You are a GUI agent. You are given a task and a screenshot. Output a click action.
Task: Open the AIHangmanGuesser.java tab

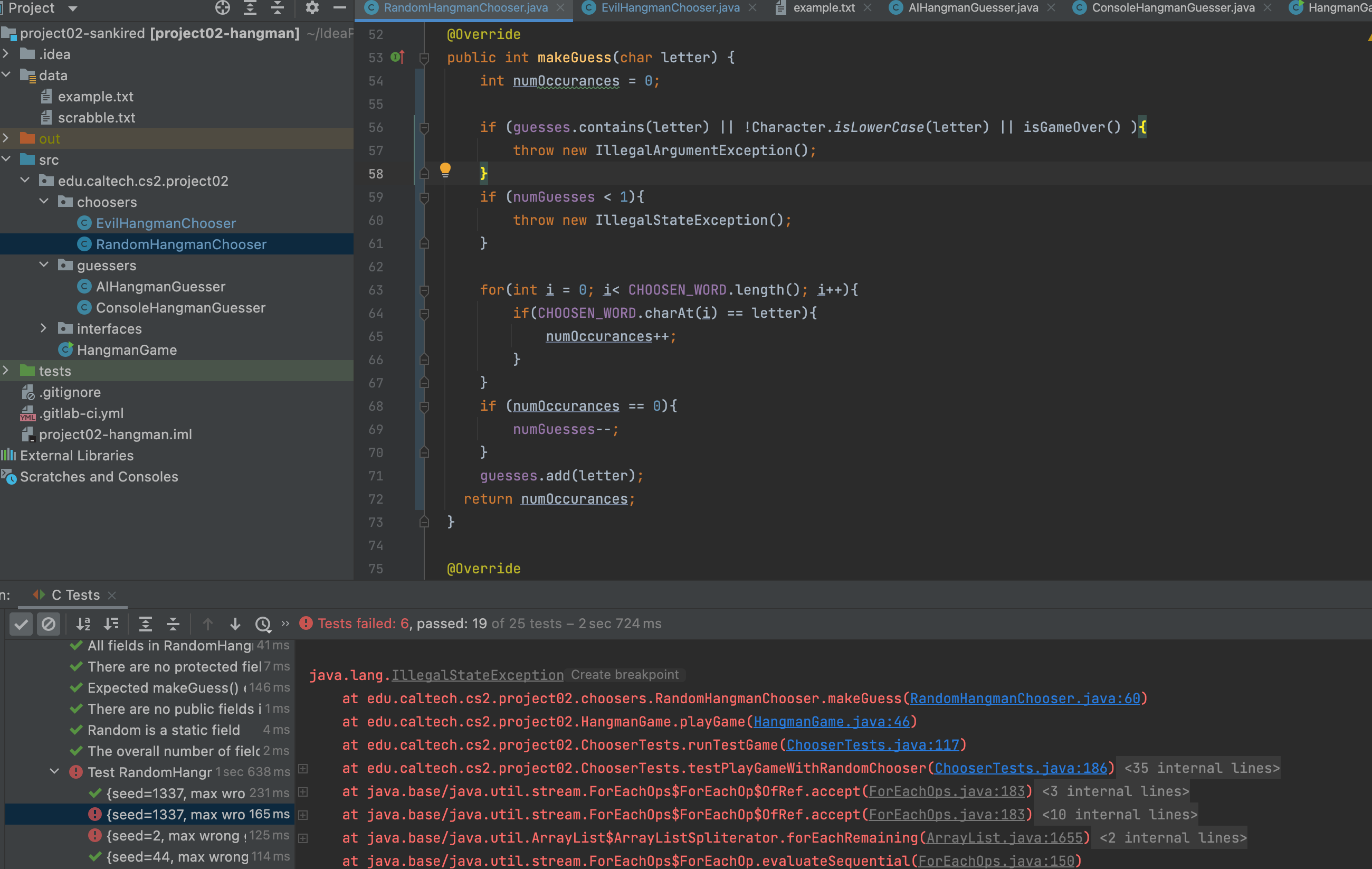pos(972,7)
